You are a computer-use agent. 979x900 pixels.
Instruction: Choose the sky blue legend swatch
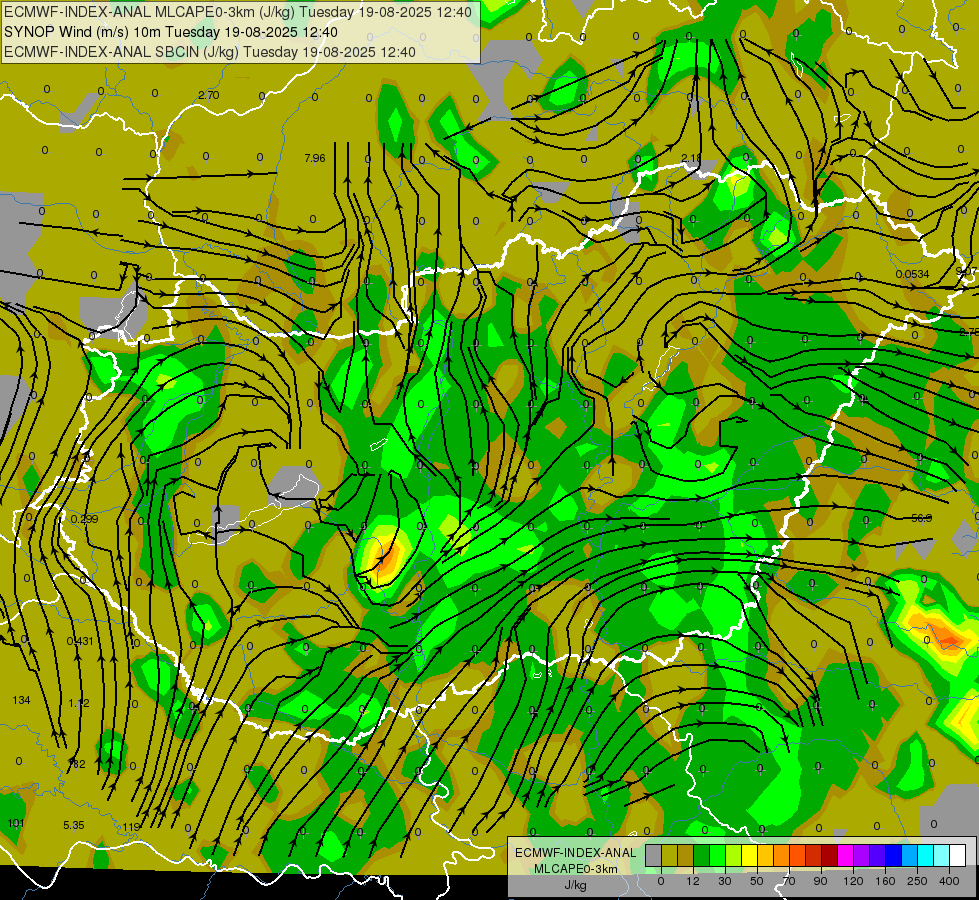(x=910, y=855)
